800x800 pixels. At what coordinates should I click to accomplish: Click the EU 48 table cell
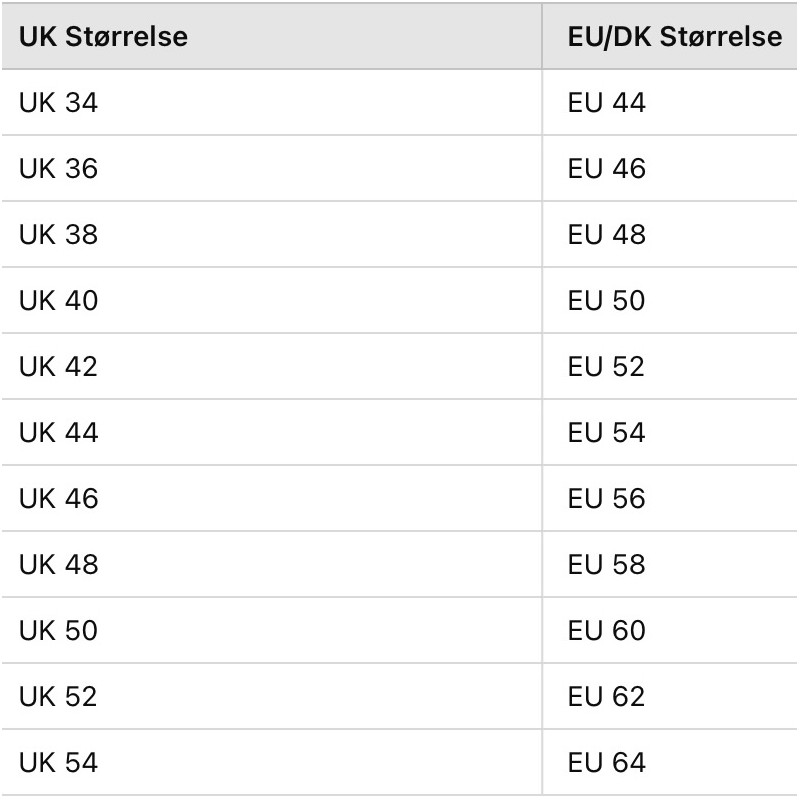tap(670, 234)
